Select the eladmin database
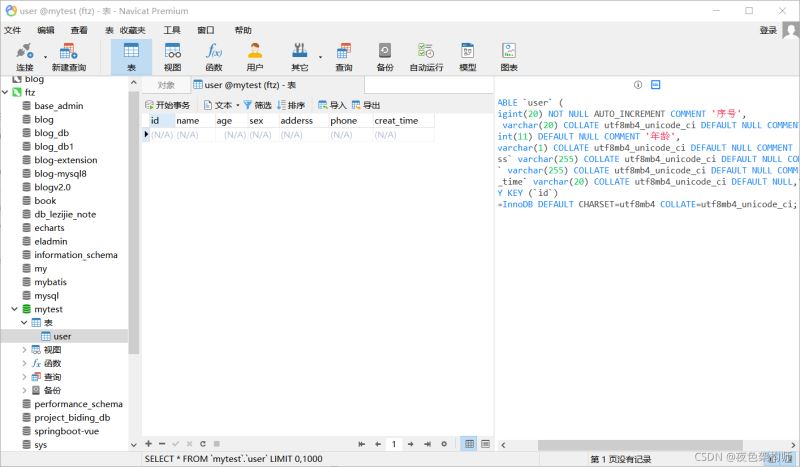 coord(51,241)
